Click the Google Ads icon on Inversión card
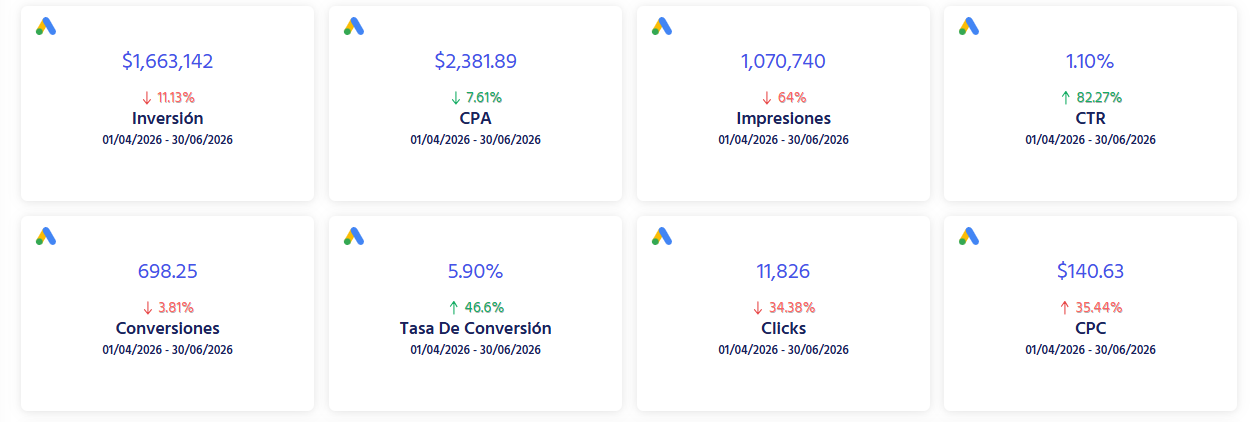Image resolution: width=1260 pixels, height=422 pixels. [46, 26]
